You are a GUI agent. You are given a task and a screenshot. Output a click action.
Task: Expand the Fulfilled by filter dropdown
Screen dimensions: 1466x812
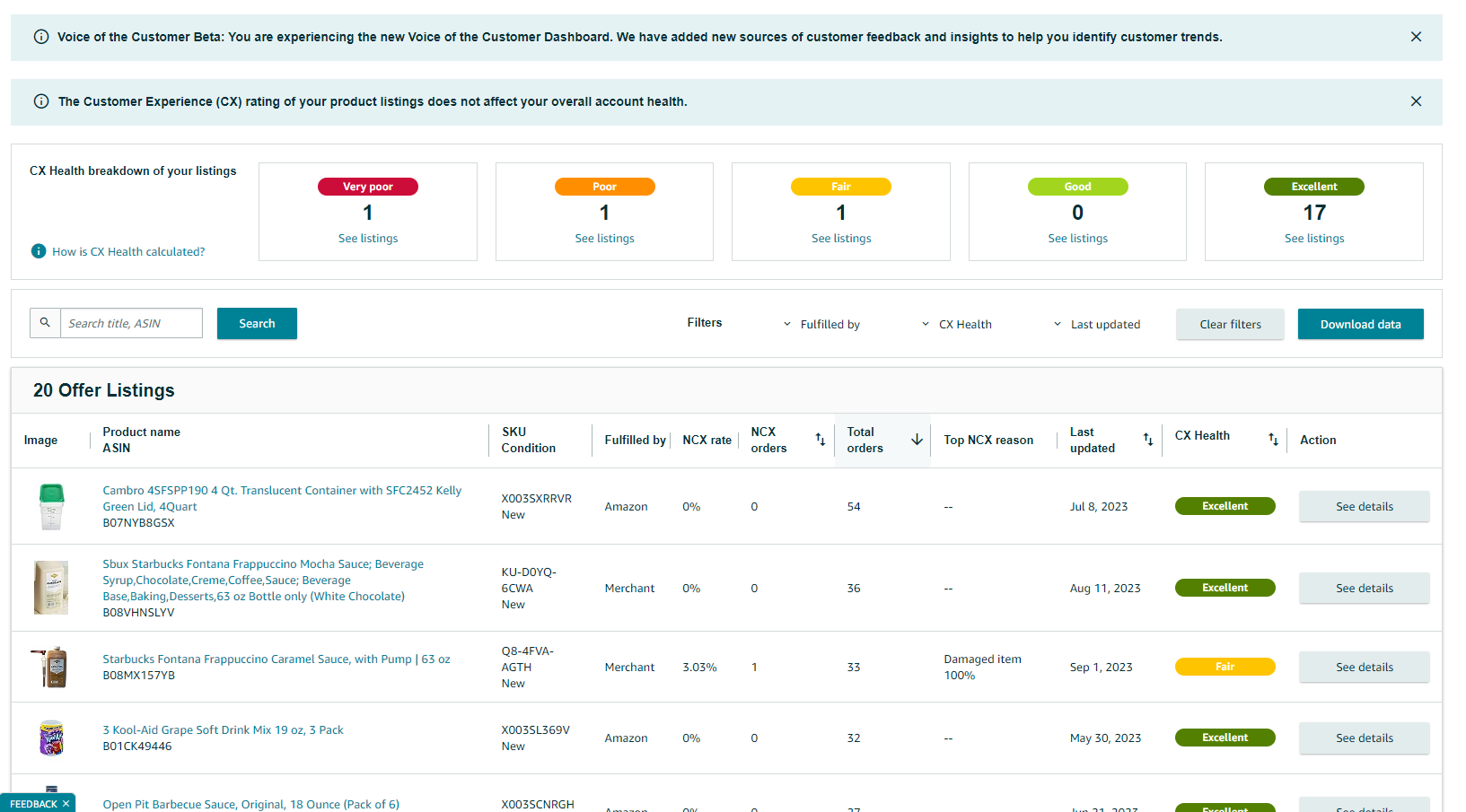(x=822, y=324)
